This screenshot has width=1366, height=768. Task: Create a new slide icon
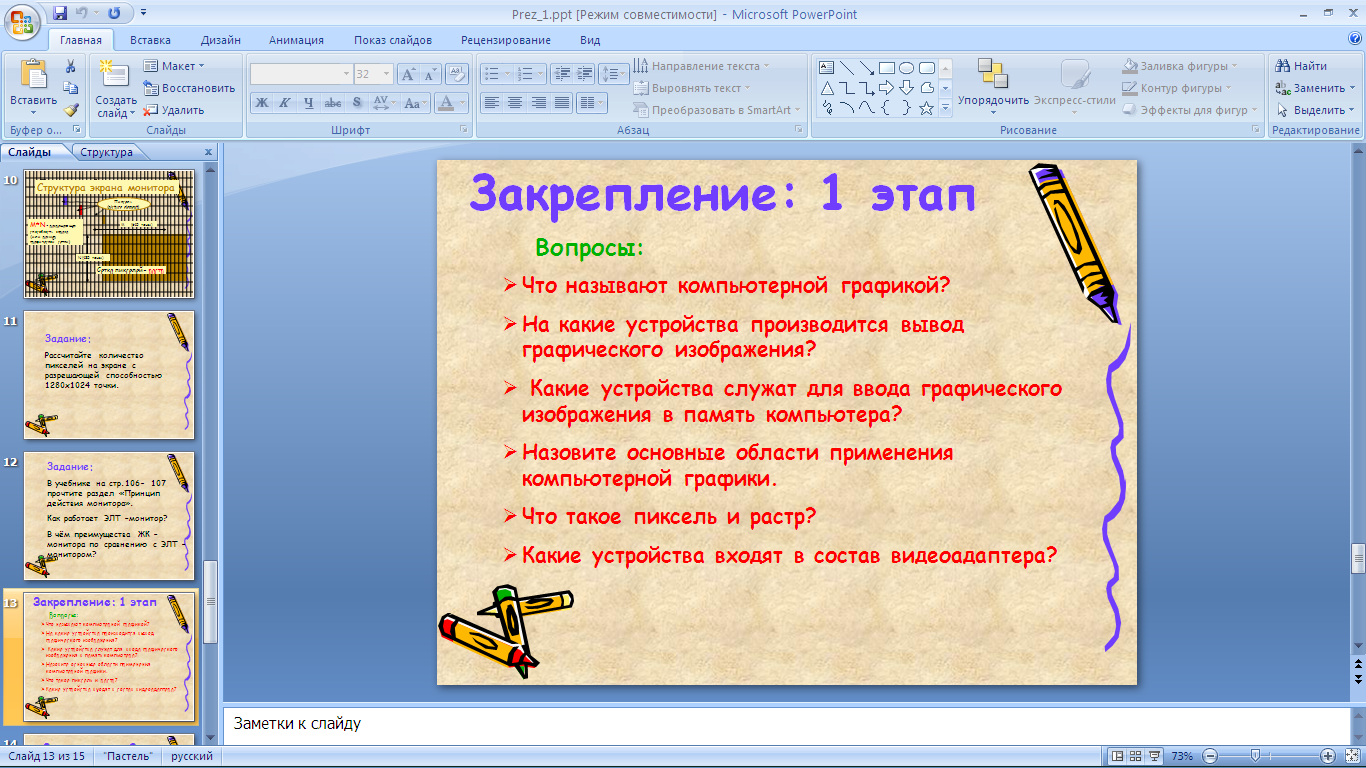click(115, 75)
